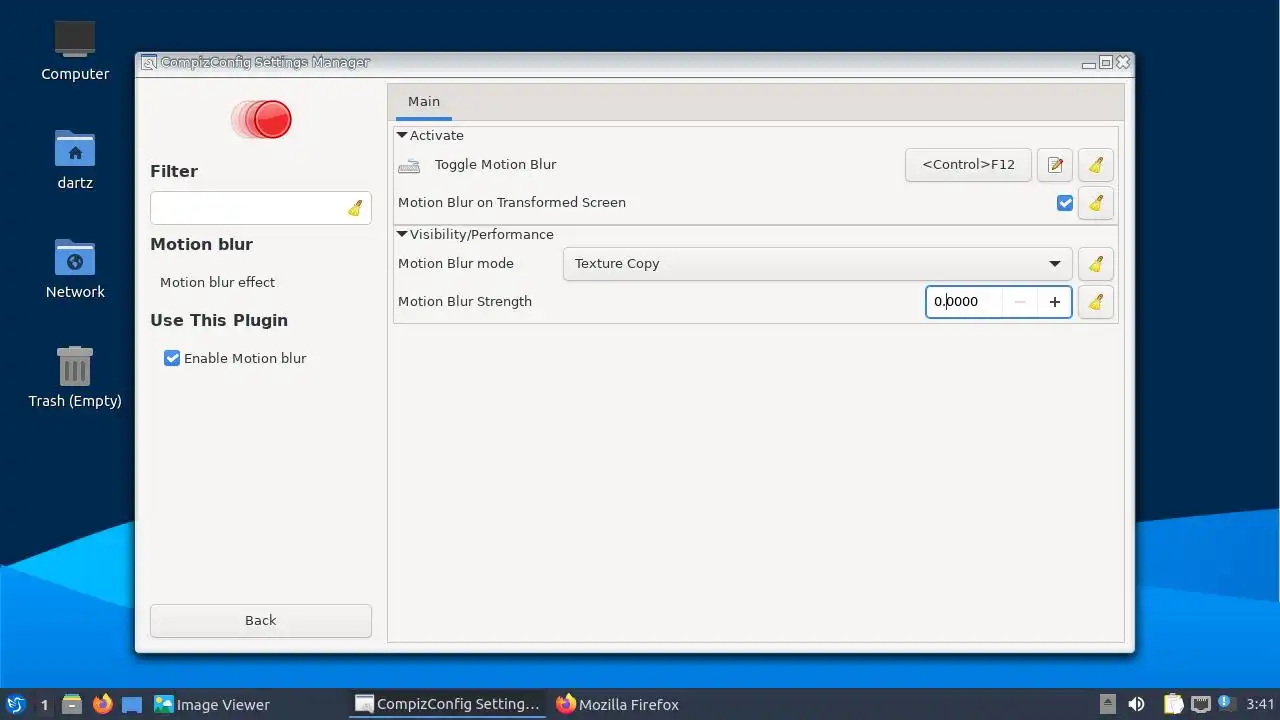Screen dimensions: 1280x720
Task: Click the network status tray icon
Action: tap(1200, 704)
